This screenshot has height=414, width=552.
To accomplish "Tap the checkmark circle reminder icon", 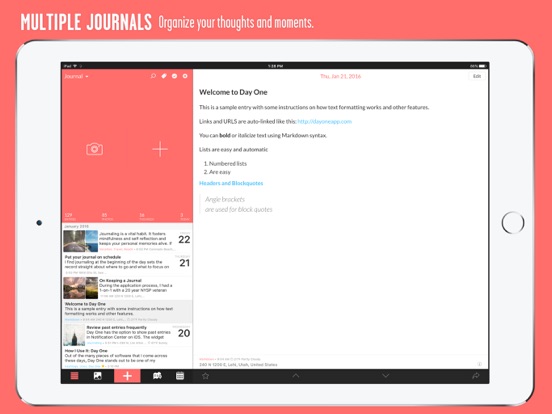I will (x=175, y=76).
